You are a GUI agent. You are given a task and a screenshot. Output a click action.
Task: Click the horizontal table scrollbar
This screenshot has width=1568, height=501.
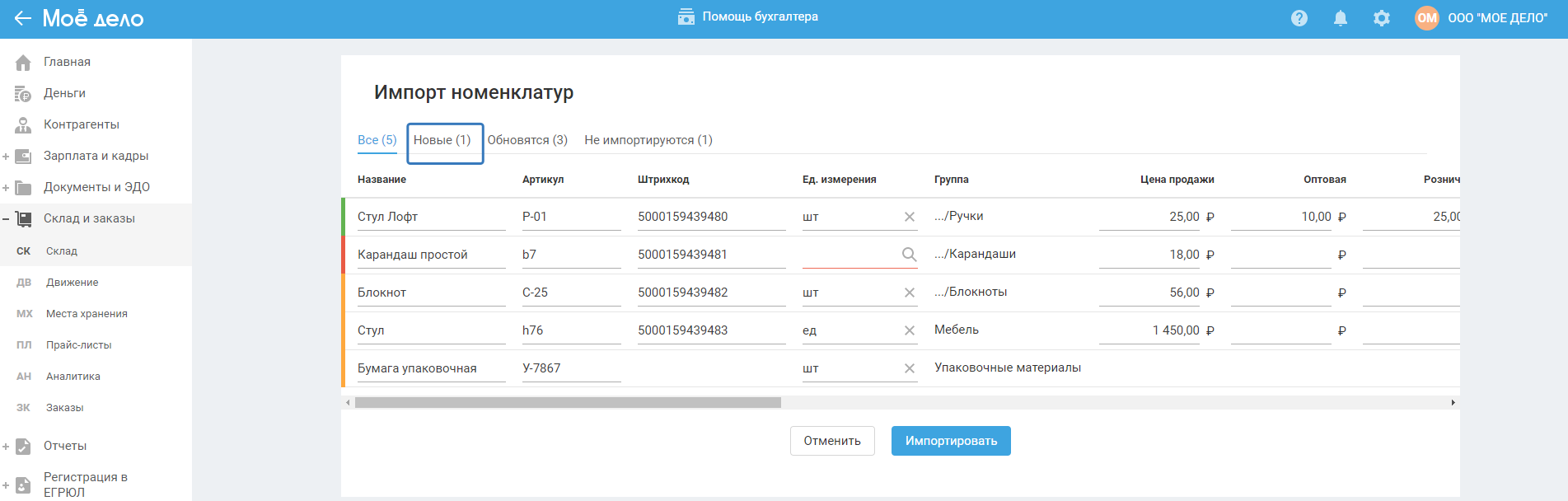(x=568, y=403)
